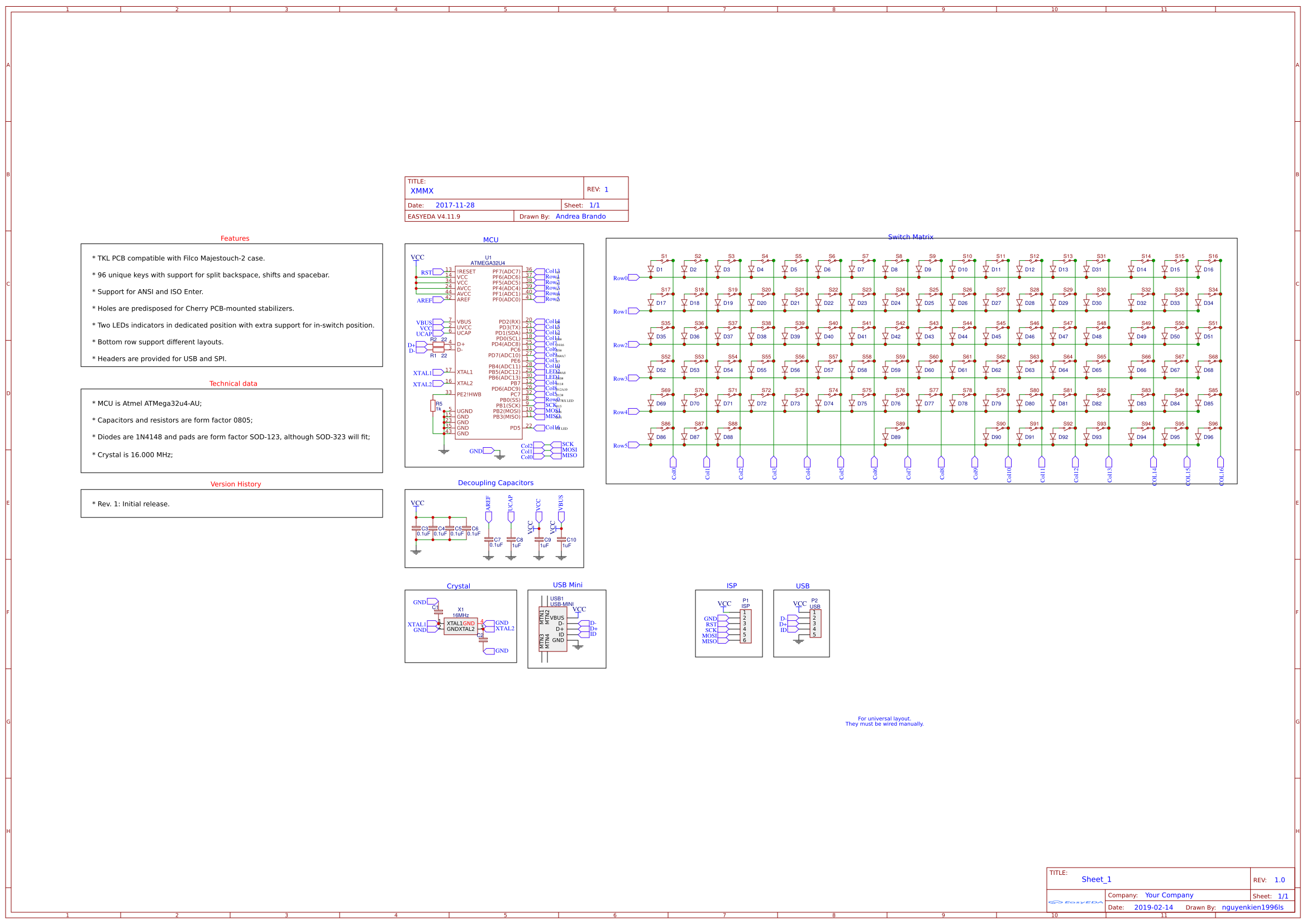Select the ISP header P1

[x=745, y=626]
